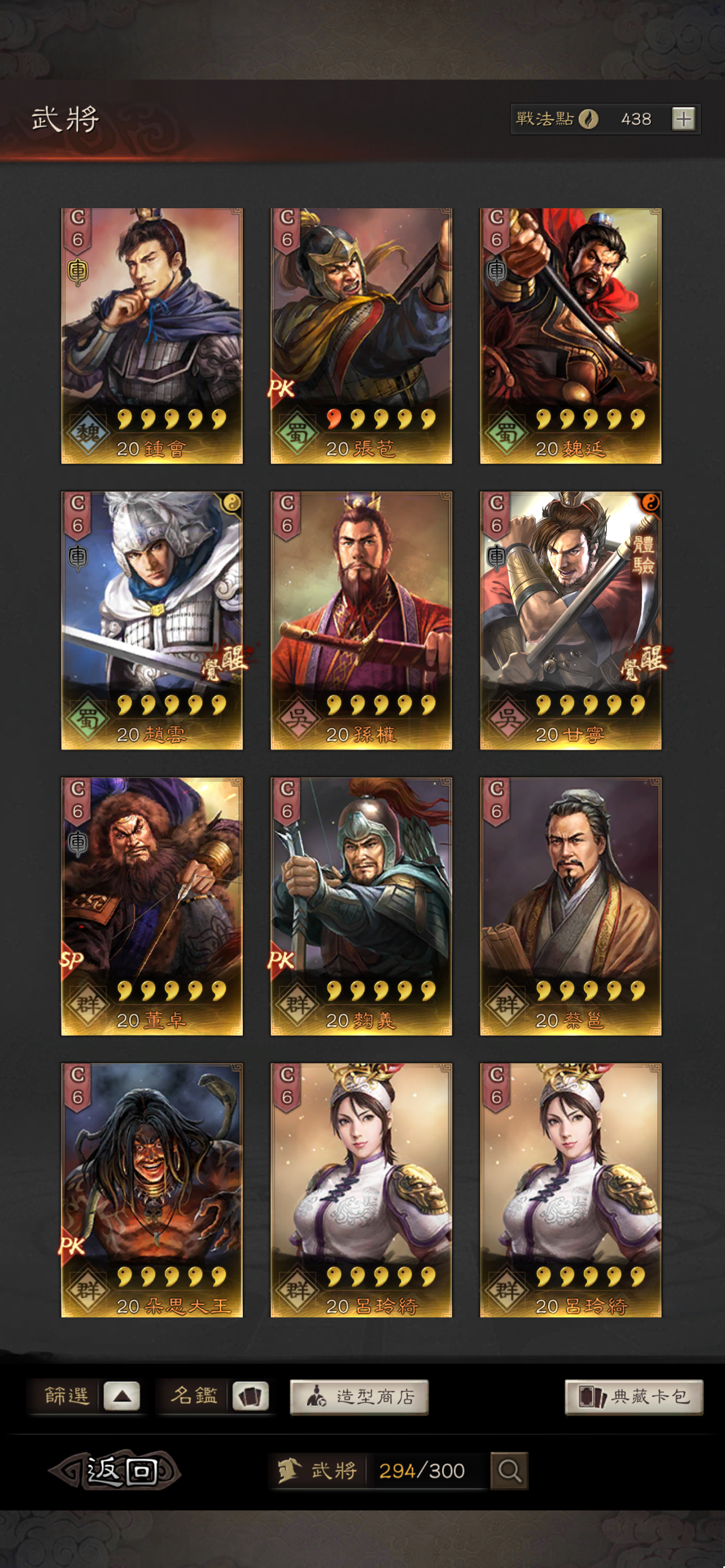
Task: Open the 篩選 filter label
Action: [67, 1395]
